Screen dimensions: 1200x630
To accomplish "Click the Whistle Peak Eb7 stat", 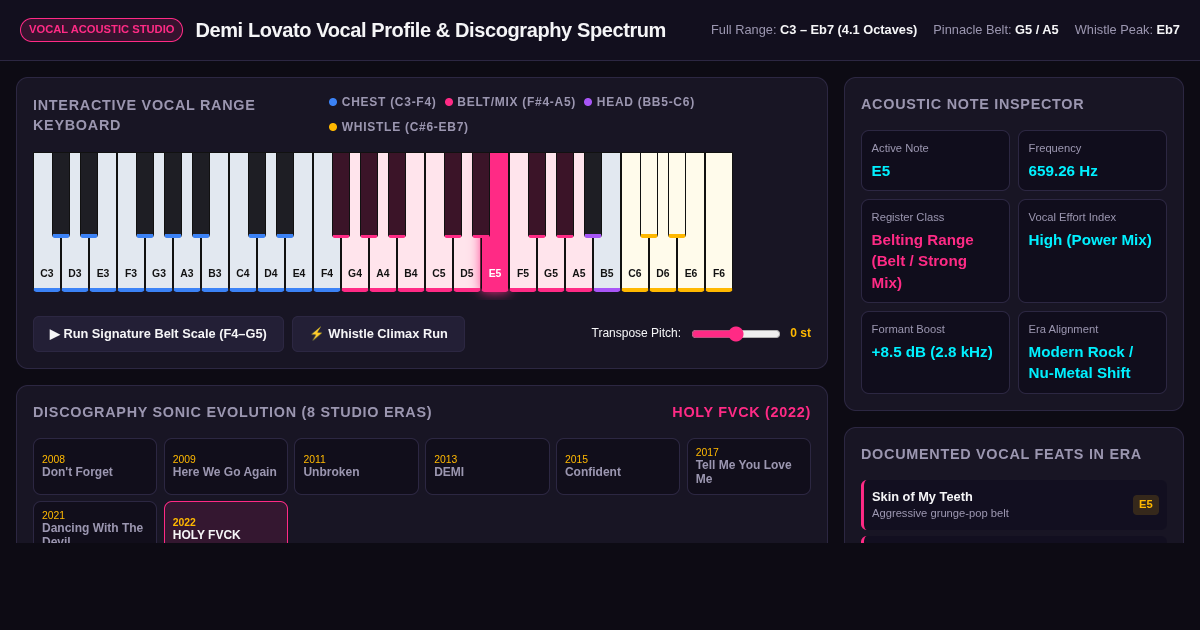I will coord(1127,30).
